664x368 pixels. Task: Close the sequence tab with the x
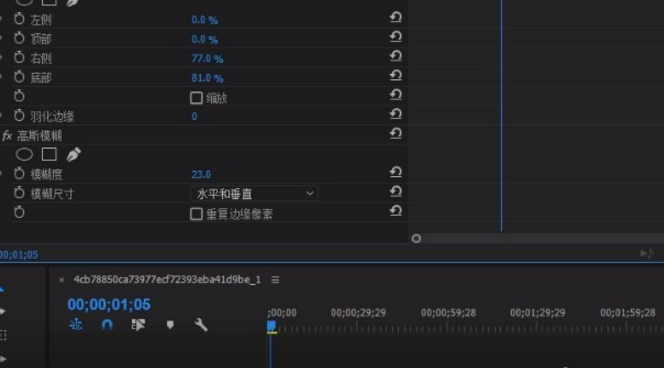point(61,280)
